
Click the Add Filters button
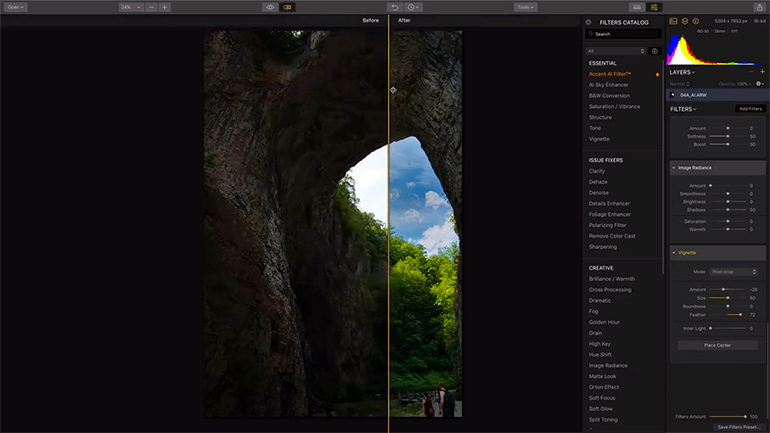[x=749, y=108]
